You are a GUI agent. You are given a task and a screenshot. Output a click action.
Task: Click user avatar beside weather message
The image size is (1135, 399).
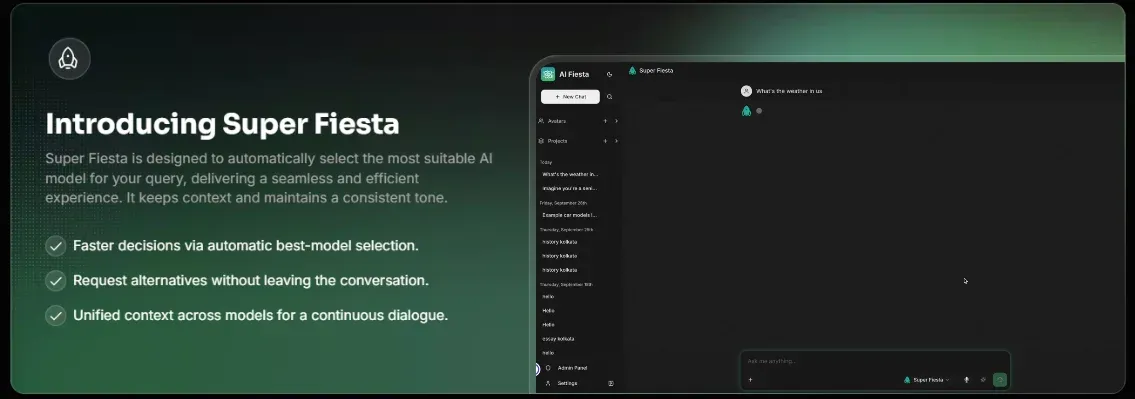tap(746, 91)
